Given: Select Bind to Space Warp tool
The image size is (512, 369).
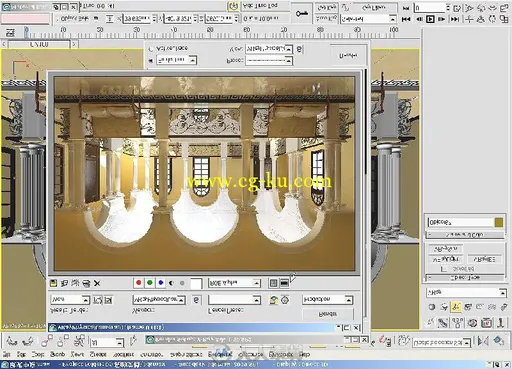Looking at the screenshot, I should pyautogui.click(x=79, y=341).
